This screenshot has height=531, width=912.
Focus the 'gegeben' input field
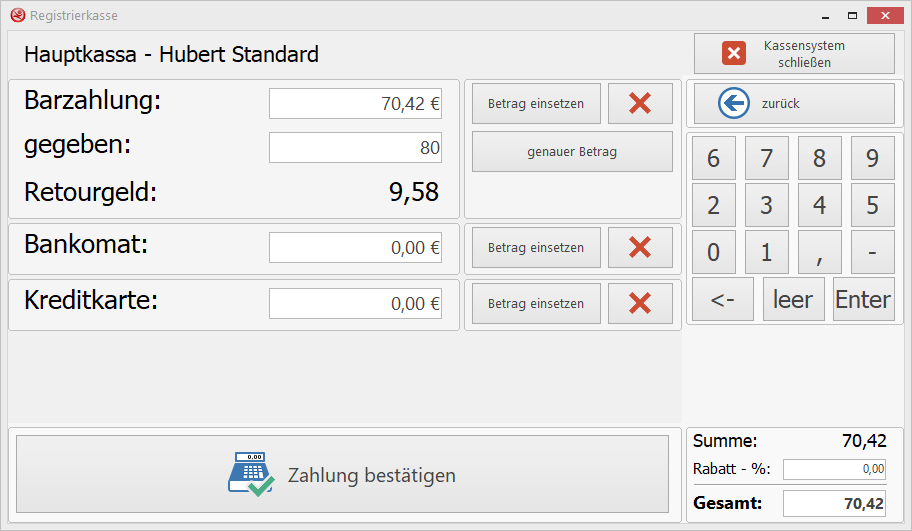[x=356, y=148]
